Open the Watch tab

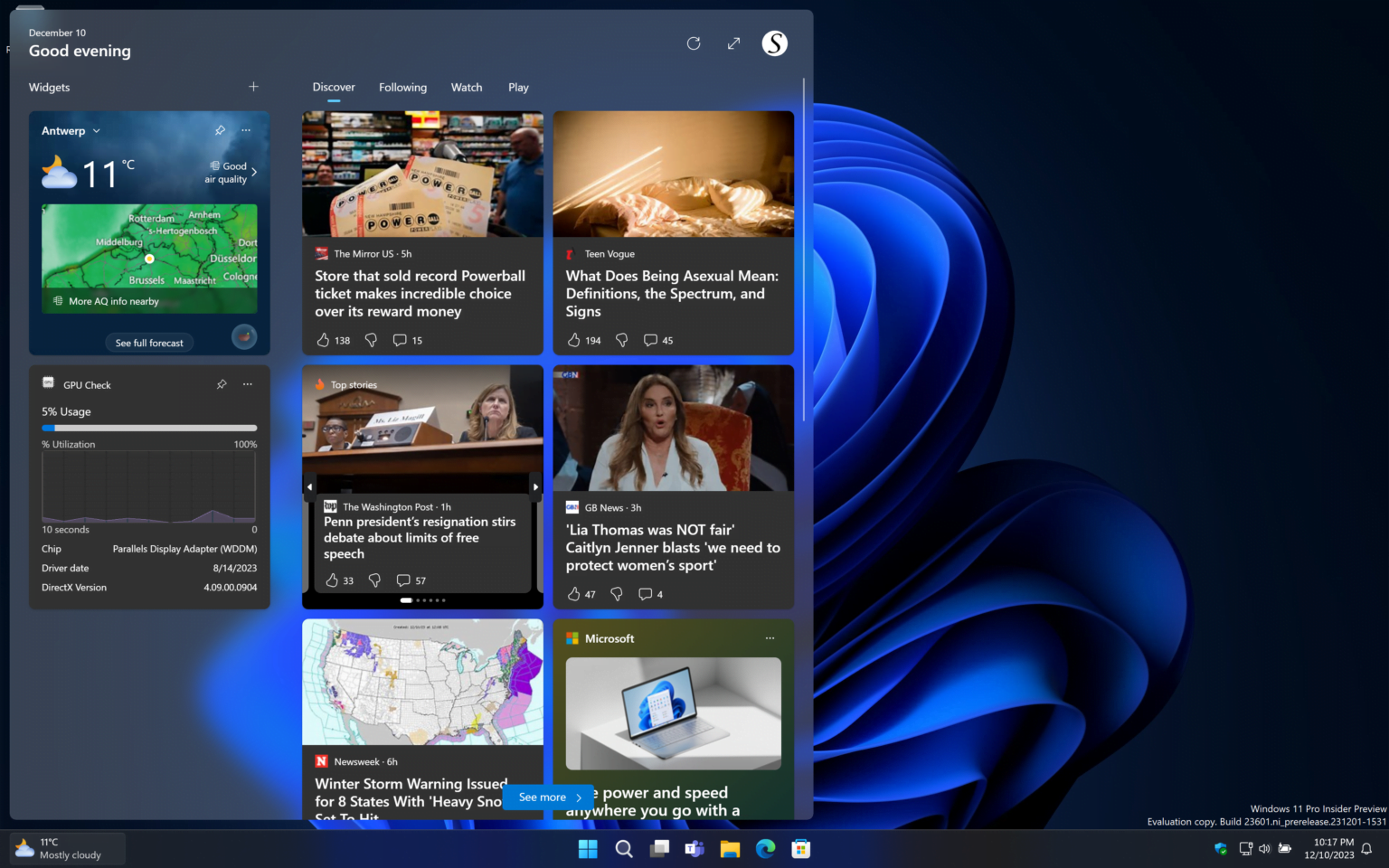click(x=467, y=87)
